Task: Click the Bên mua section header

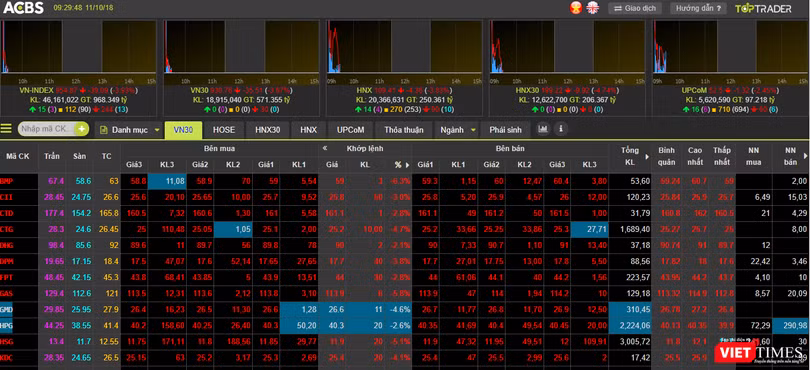Action: pos(220,148)
